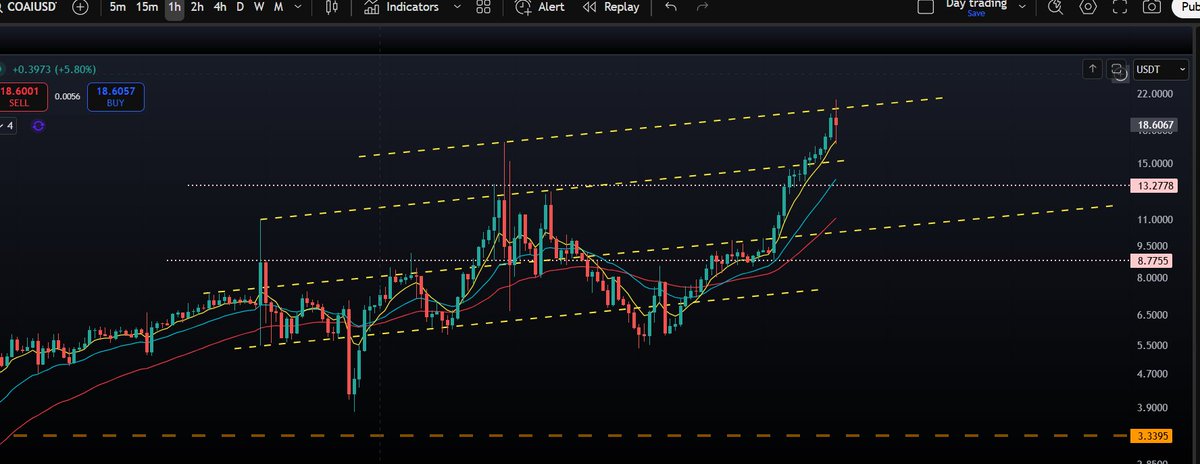Click the Publish button

[1186, 7]
